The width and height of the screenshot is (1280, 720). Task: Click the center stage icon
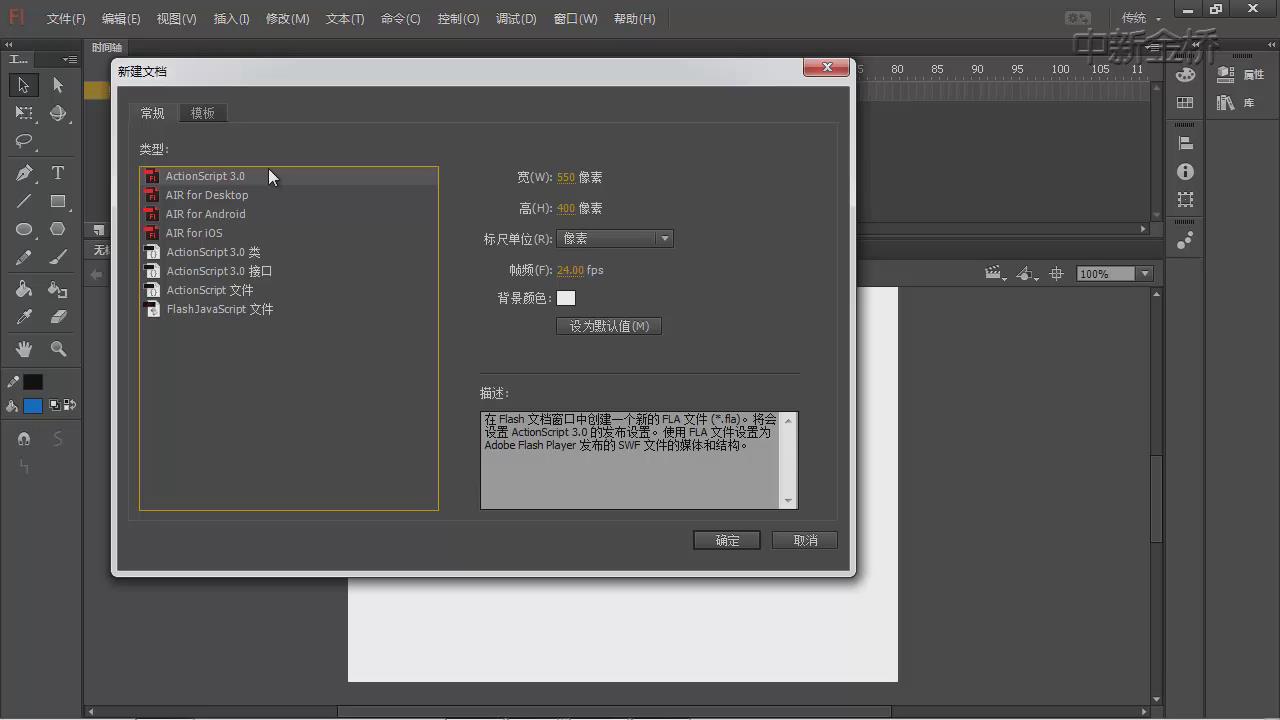[x=1056, y=273]
